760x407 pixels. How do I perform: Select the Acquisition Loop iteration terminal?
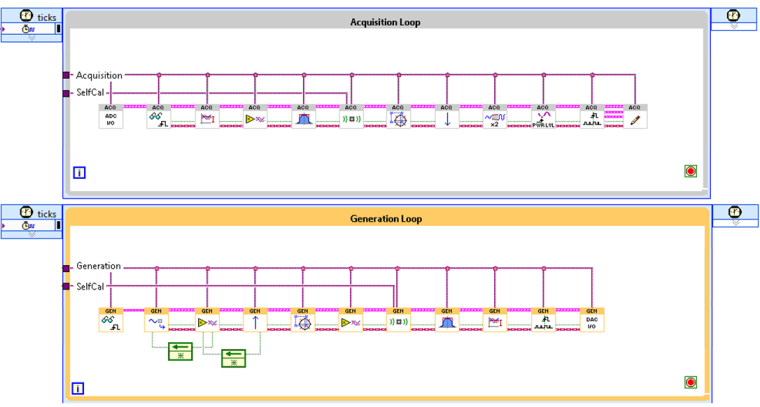79,172
